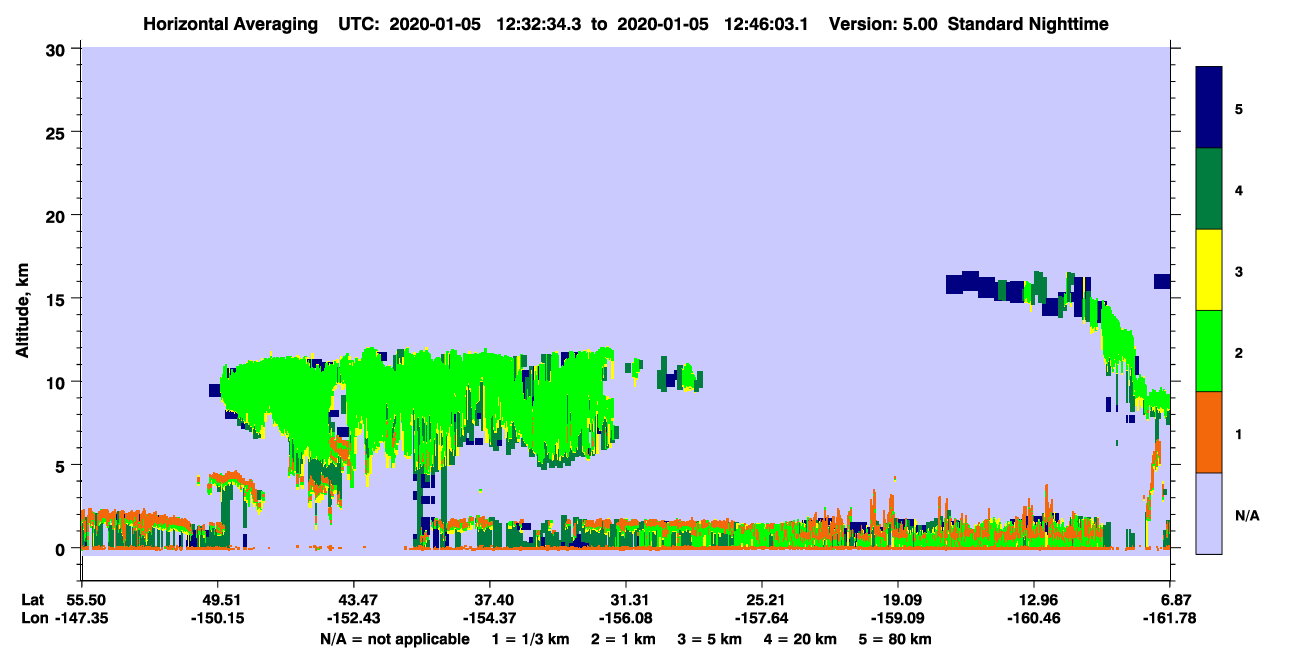This screenshot has width=1300, height=667.
Task: Click the 'Lon' row label
Action: click(x=33, y=619)
